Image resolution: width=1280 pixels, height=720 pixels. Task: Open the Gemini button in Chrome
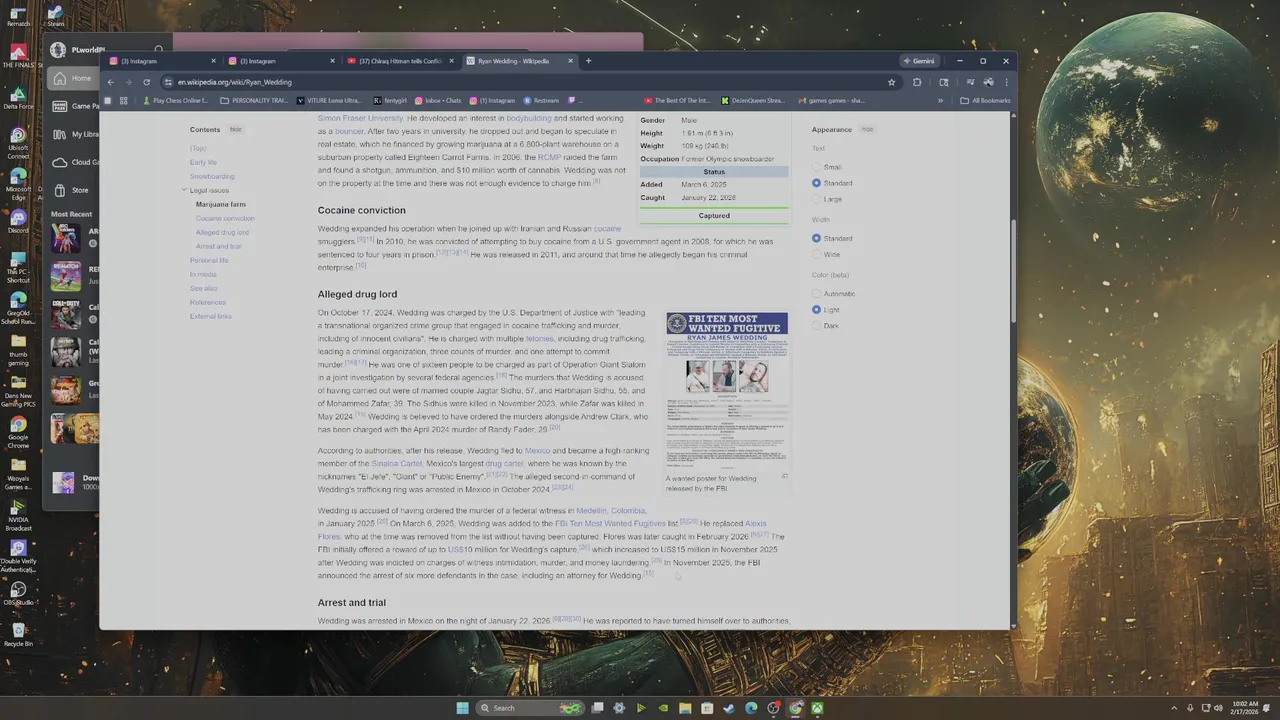pos(918,61)
